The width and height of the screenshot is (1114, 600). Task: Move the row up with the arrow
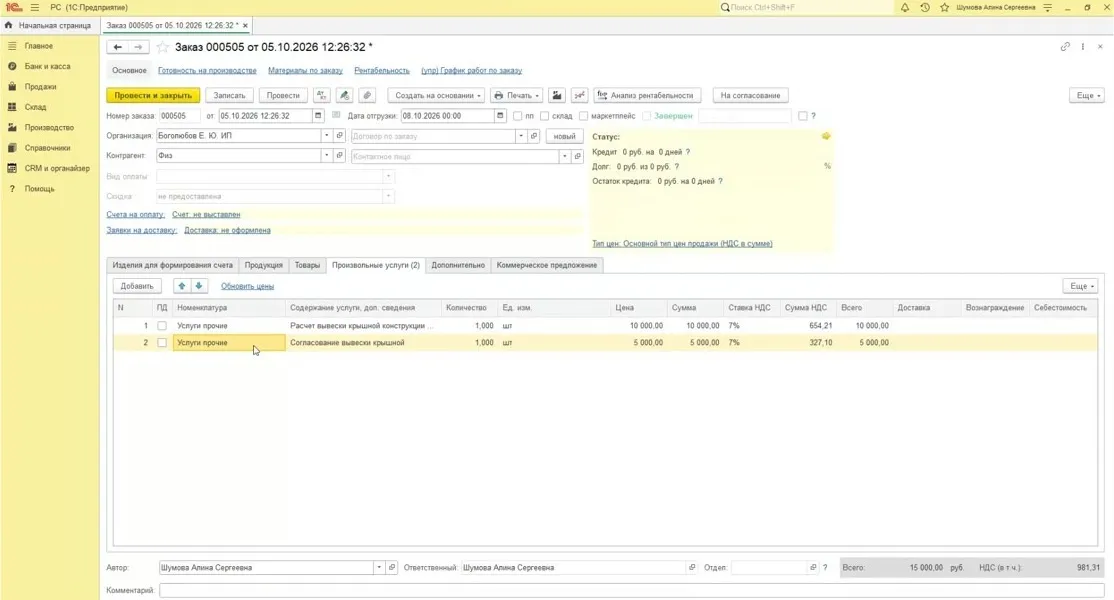click(182, 286)
